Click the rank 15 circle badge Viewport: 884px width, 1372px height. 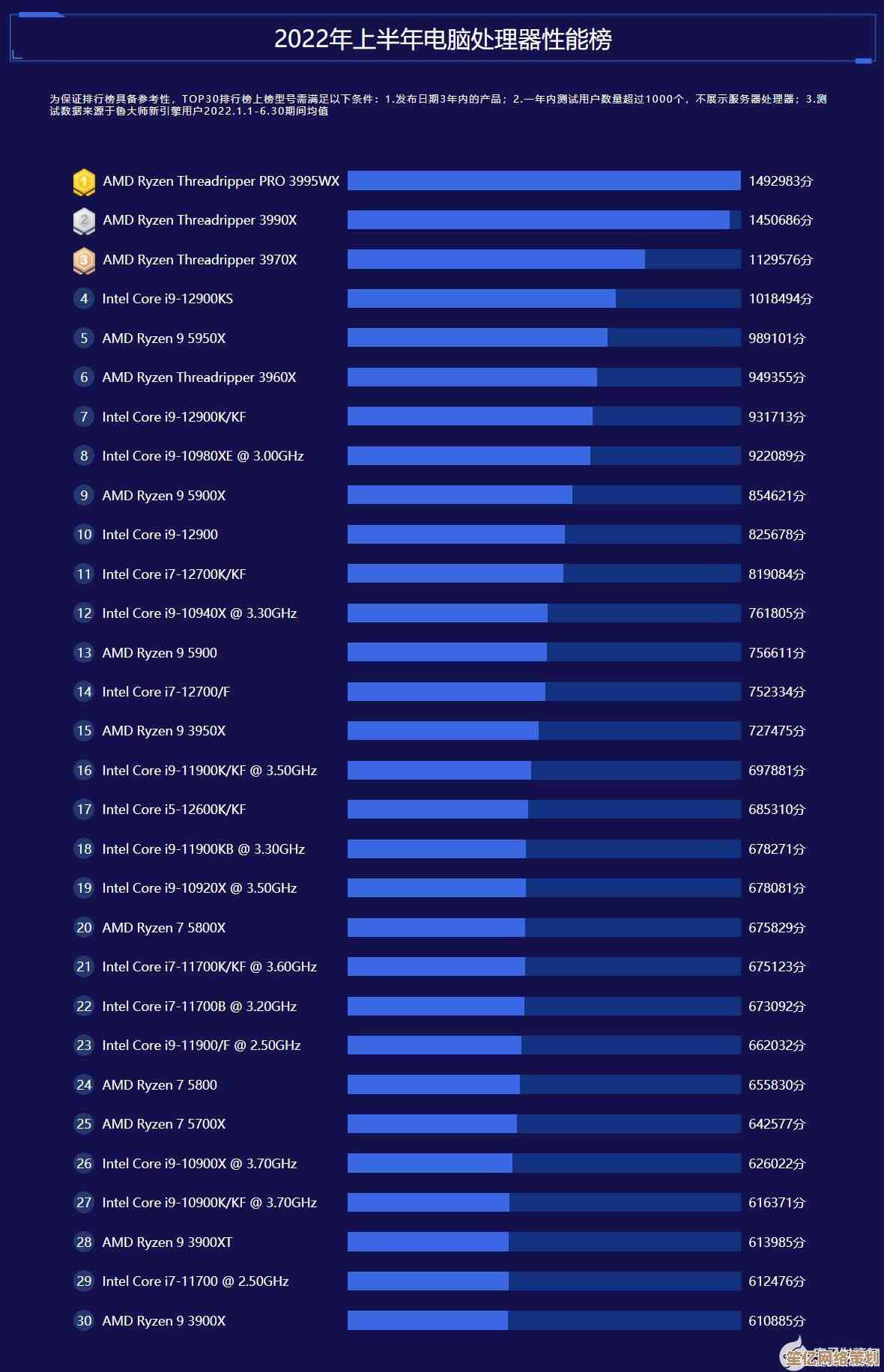[x=84, y=731]
